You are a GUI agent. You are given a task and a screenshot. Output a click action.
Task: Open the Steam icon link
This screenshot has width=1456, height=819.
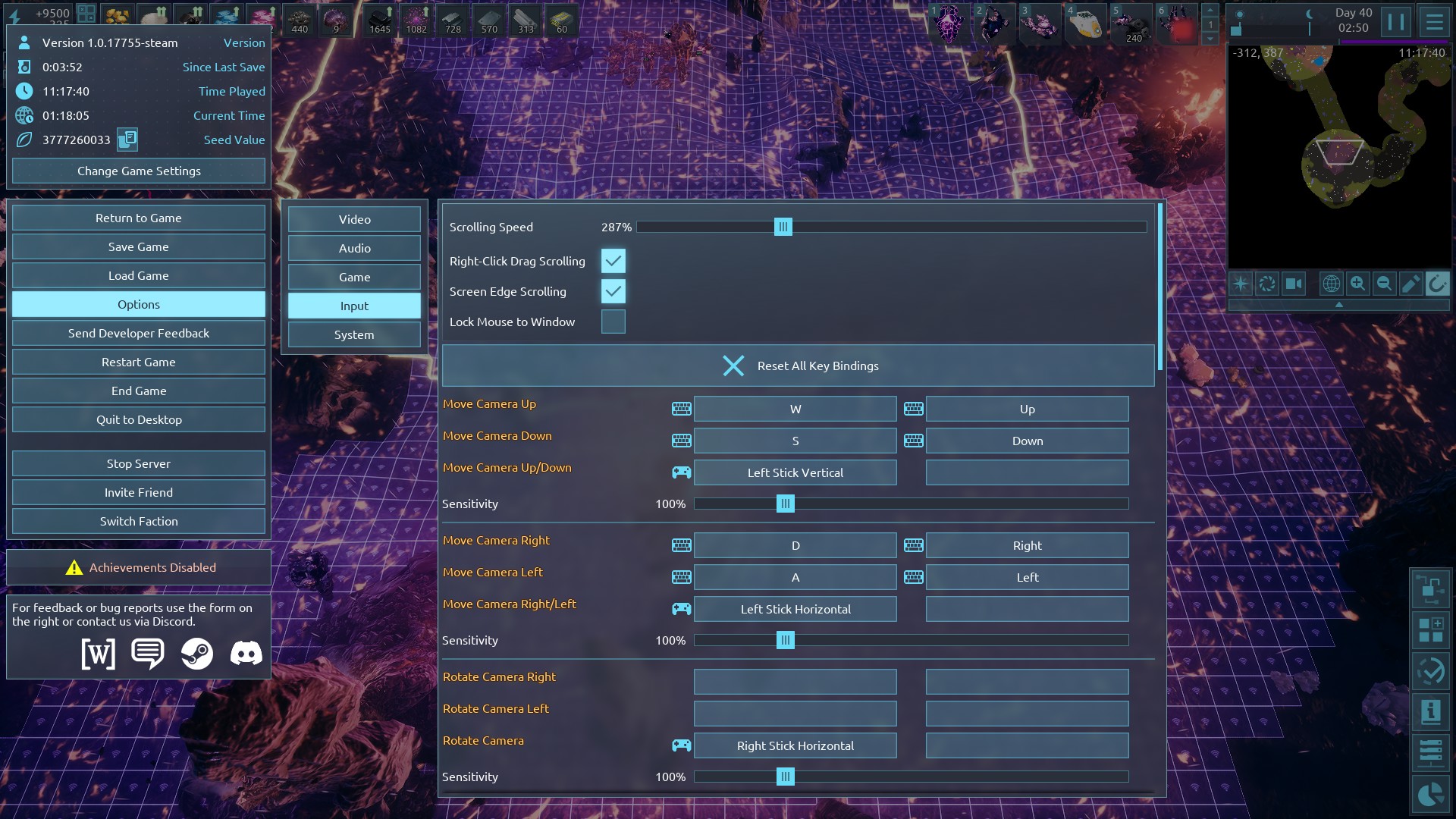coord(197,653)
